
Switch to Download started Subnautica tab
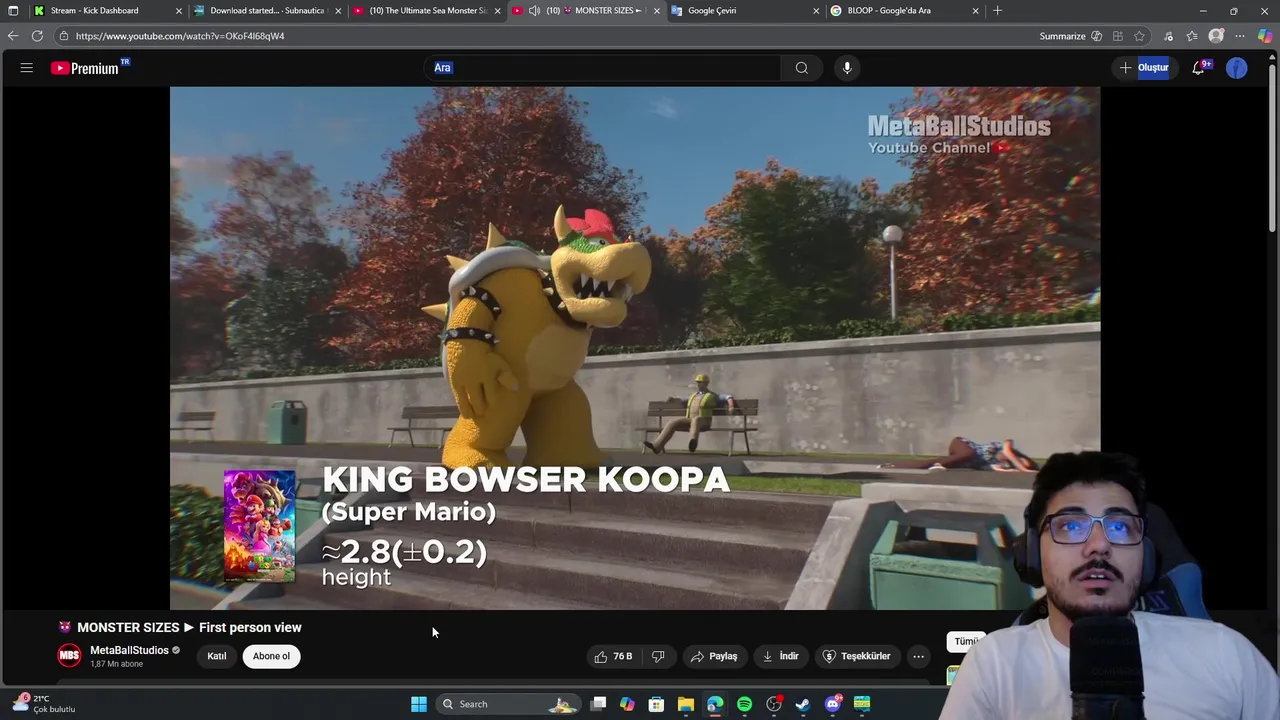(268, 11)
